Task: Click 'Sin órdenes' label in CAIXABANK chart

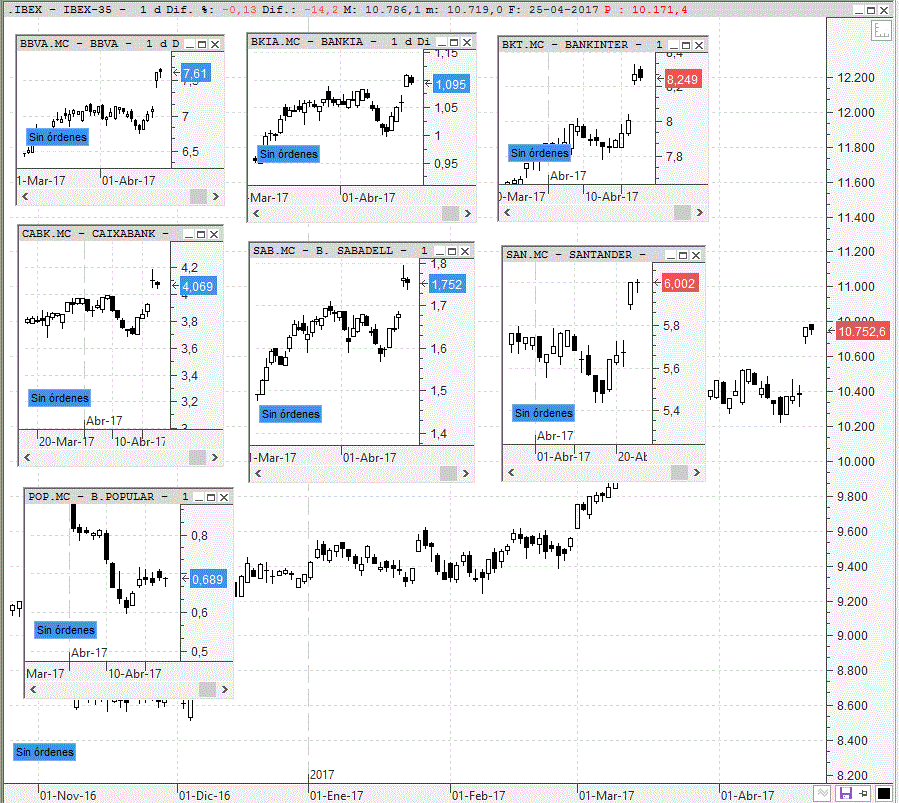Action: tap(60, 398)
